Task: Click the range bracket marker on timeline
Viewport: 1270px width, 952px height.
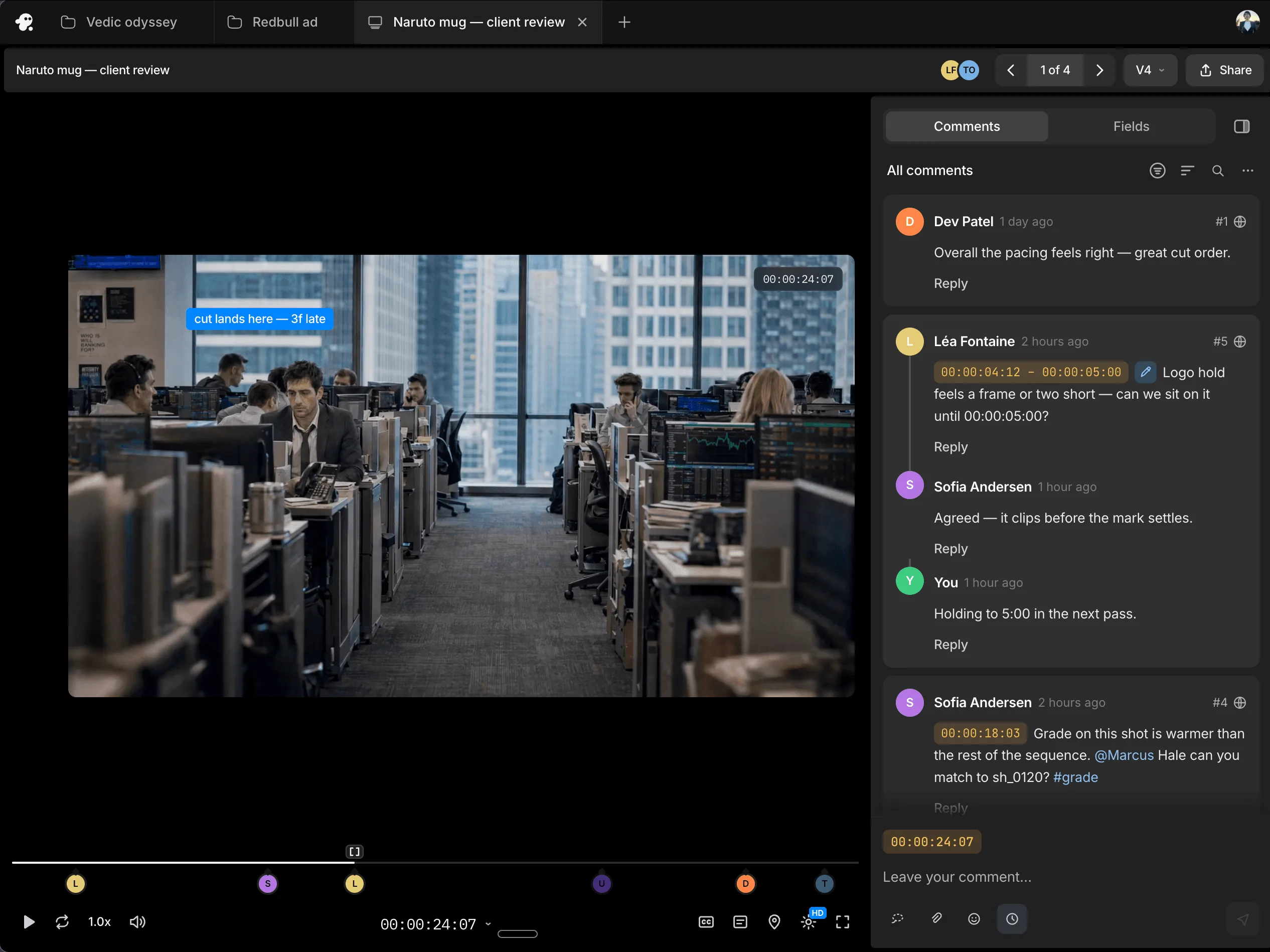Action: 354,852
